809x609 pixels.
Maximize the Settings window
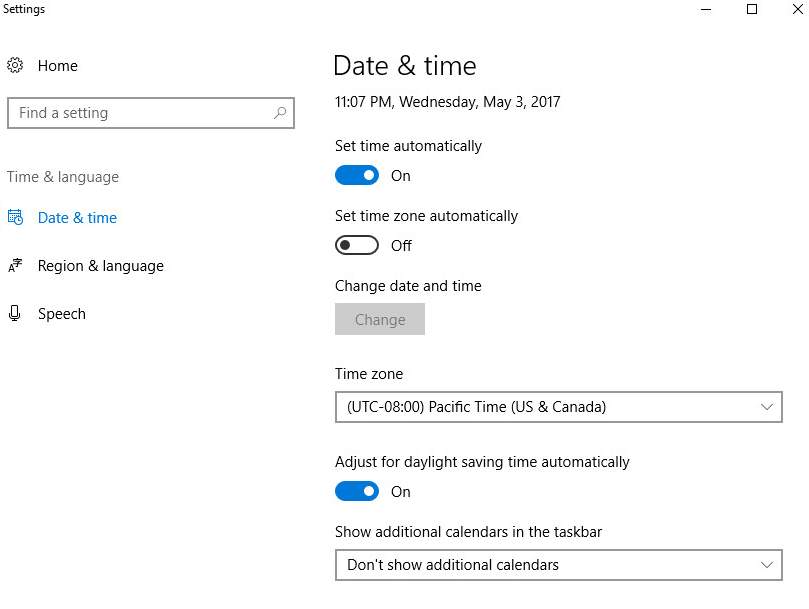[x=752, y=9]
